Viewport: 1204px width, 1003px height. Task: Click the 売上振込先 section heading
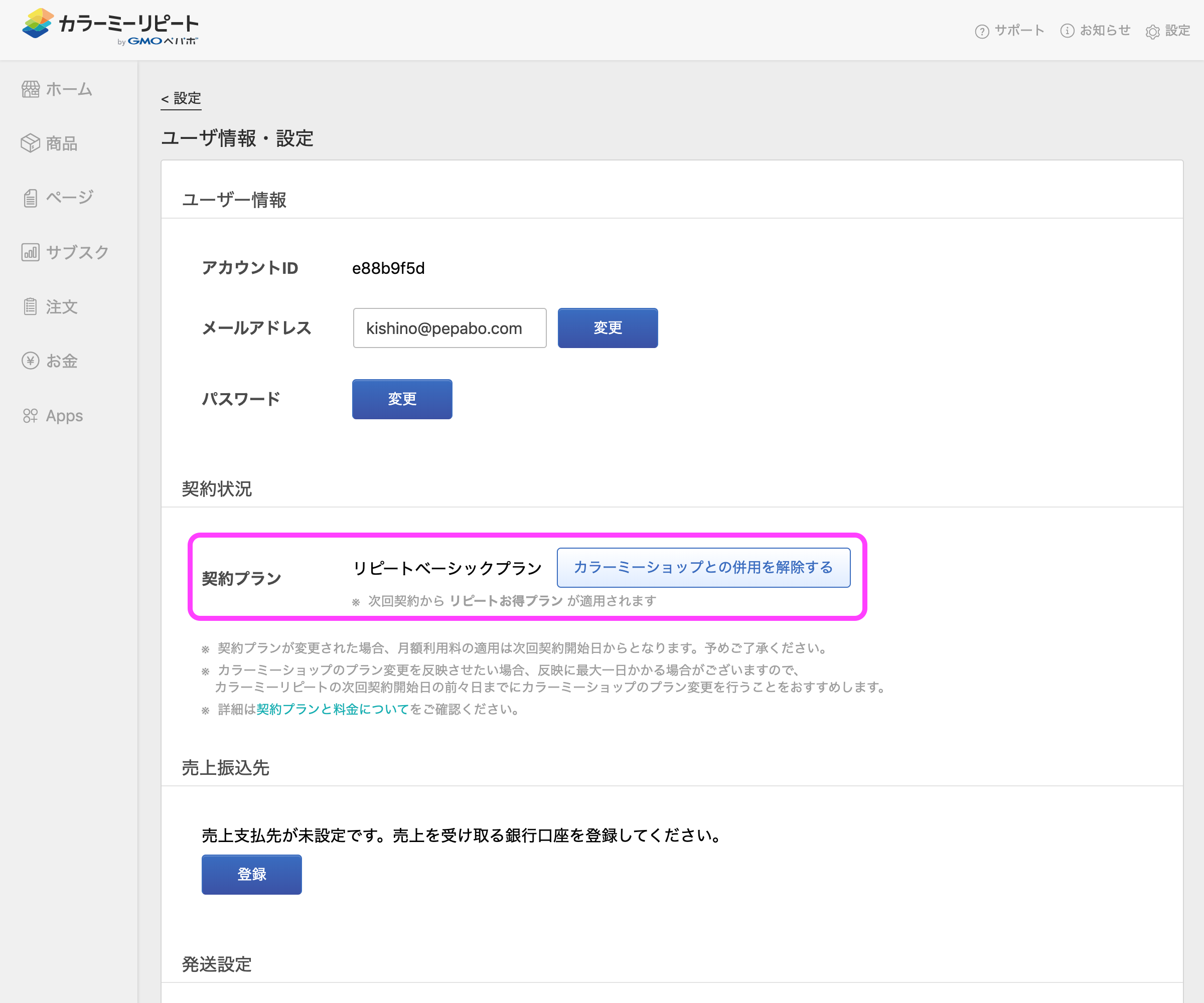pos(225,768)
